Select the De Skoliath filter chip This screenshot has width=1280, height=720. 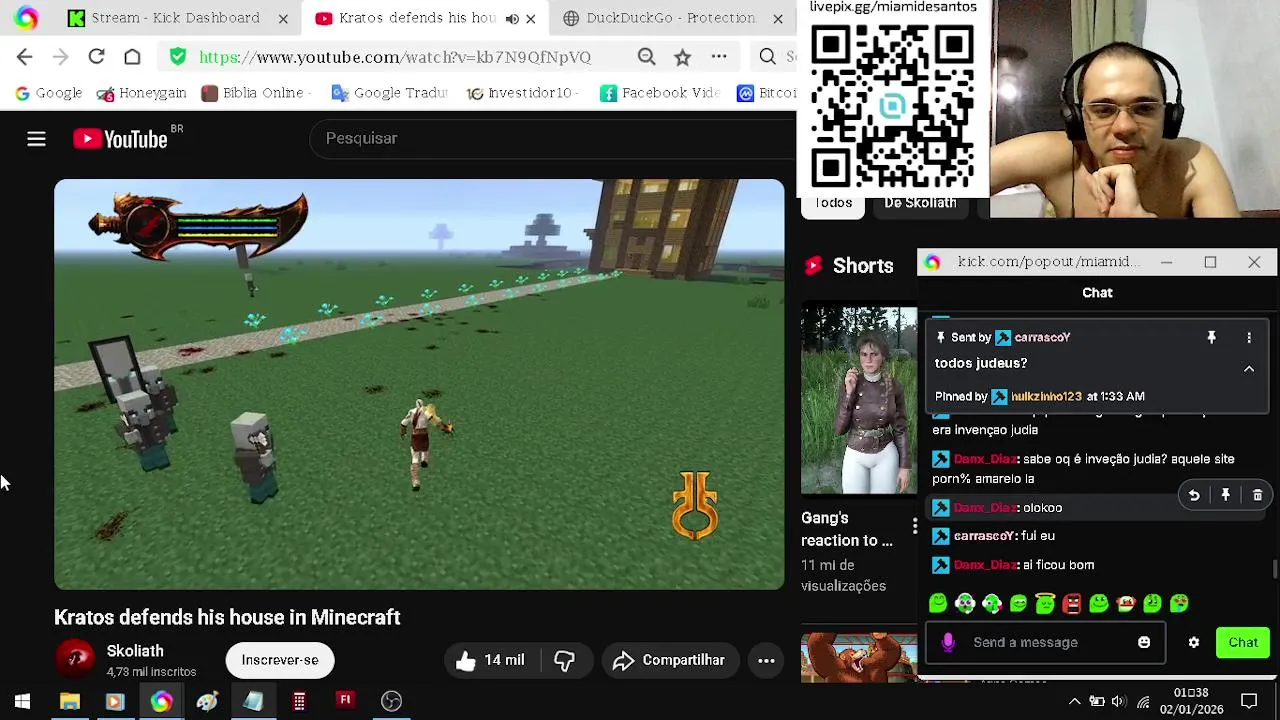(920, 203)
